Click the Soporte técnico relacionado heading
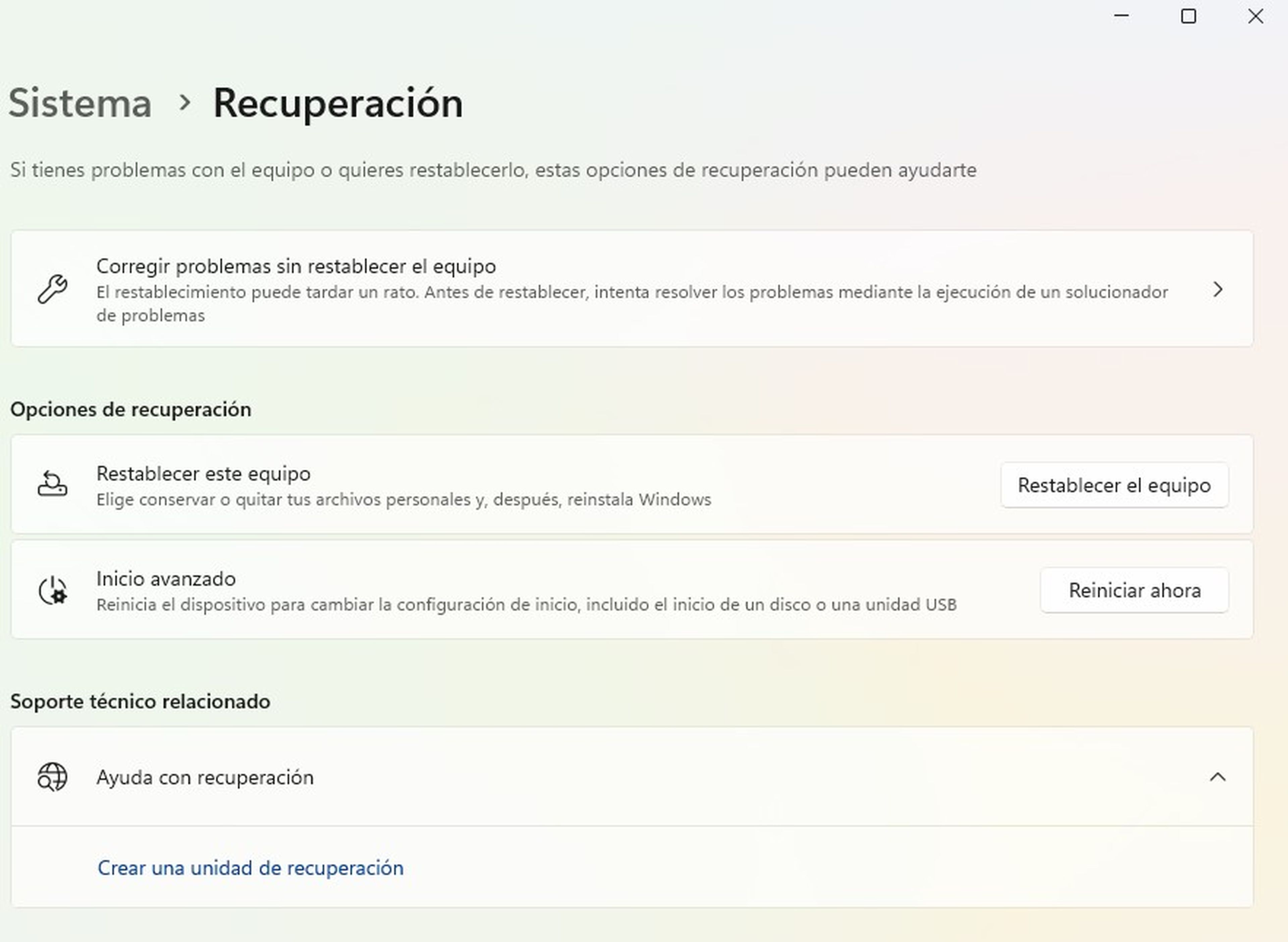This screenshot has width=1288, height=942. point(140,701)
